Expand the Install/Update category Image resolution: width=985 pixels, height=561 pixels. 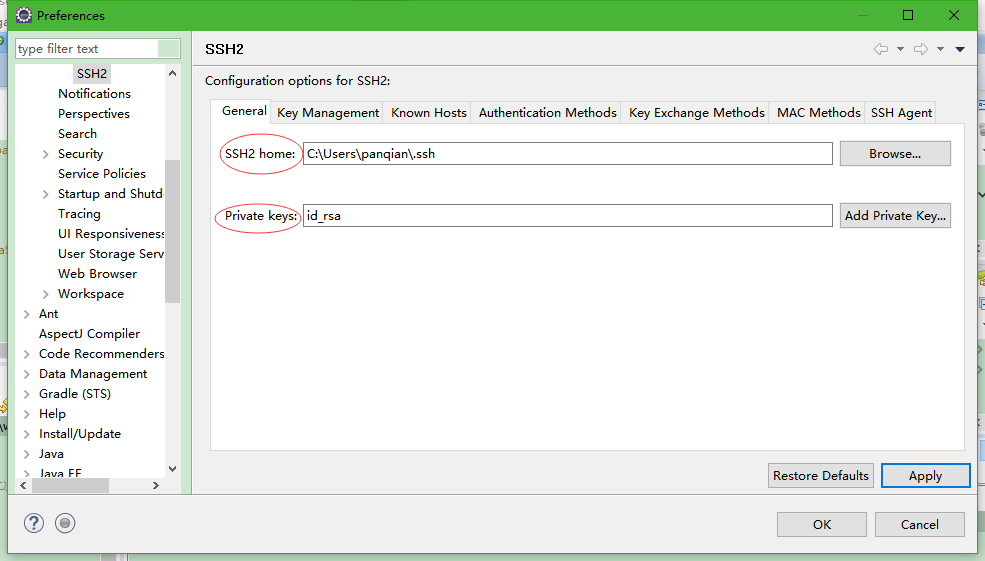[27, 434]
